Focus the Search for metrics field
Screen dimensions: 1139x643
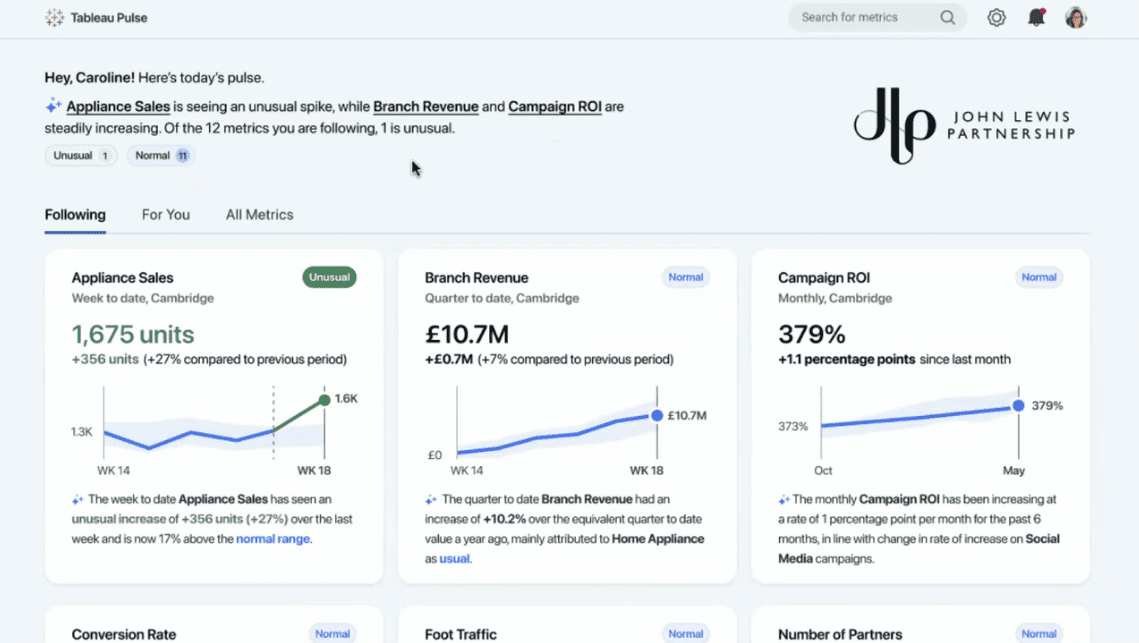(860, 18)
